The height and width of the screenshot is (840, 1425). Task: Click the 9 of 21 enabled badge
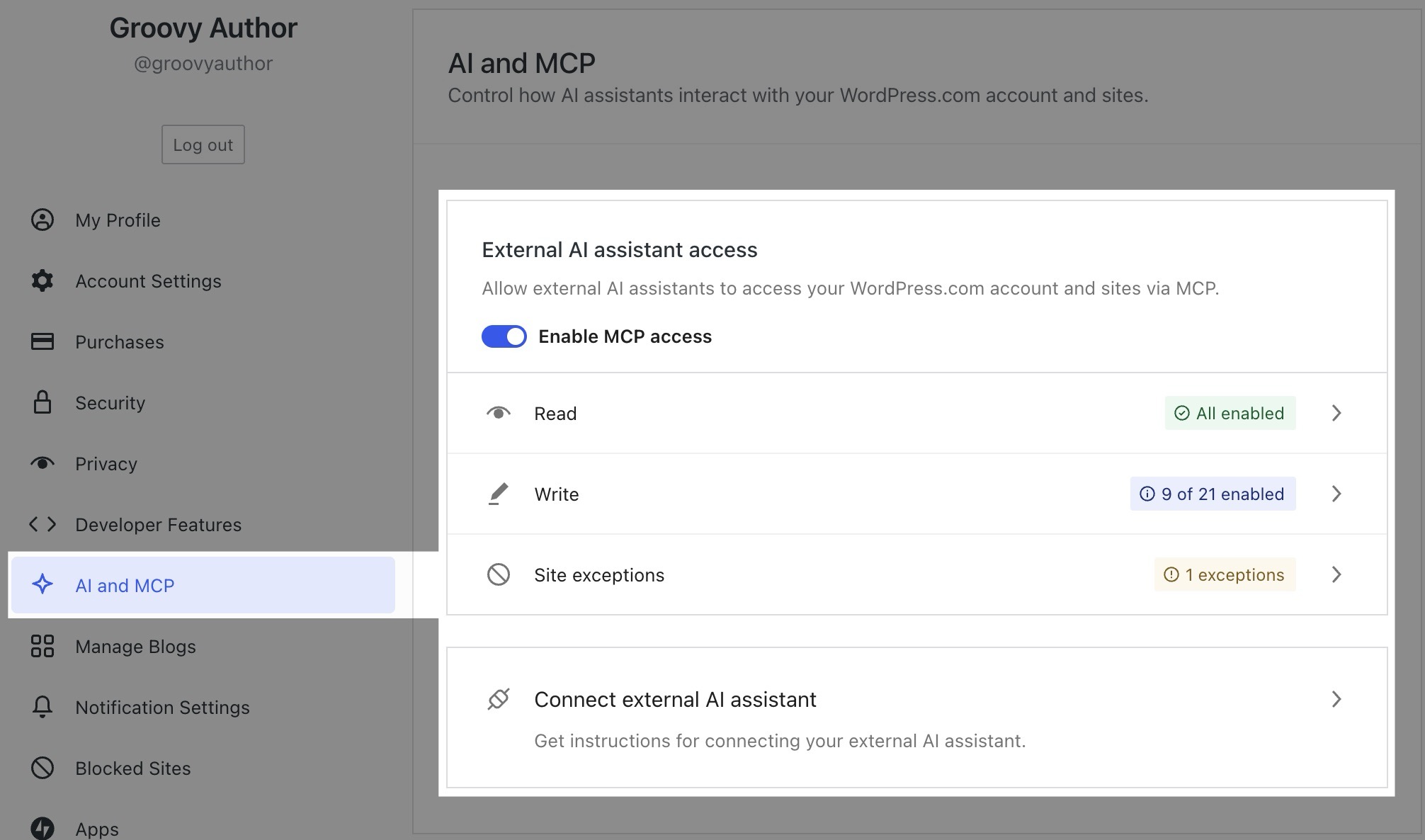point(1213,494)
